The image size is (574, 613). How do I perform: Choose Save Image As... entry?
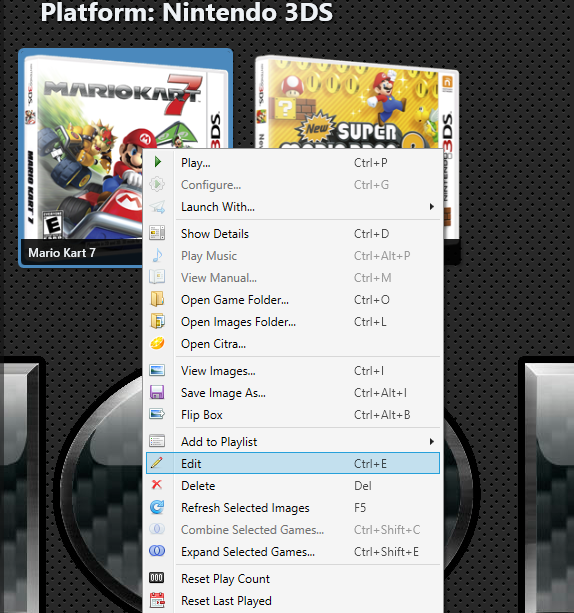click(x=293, y=393)
